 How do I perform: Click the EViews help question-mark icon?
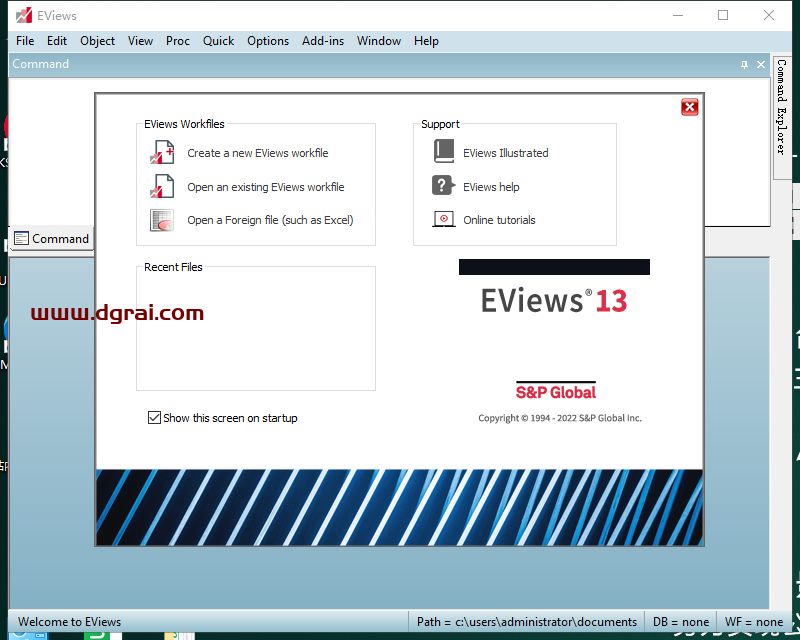(443, 186)
